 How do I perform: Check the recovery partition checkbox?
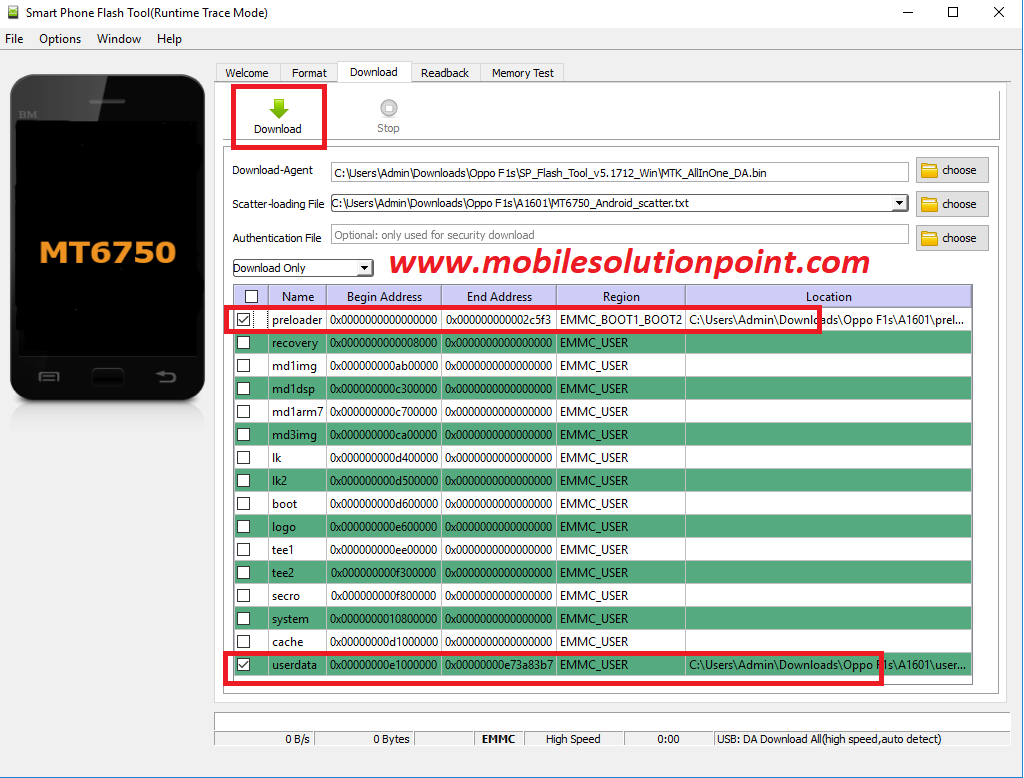coord(244,342)
